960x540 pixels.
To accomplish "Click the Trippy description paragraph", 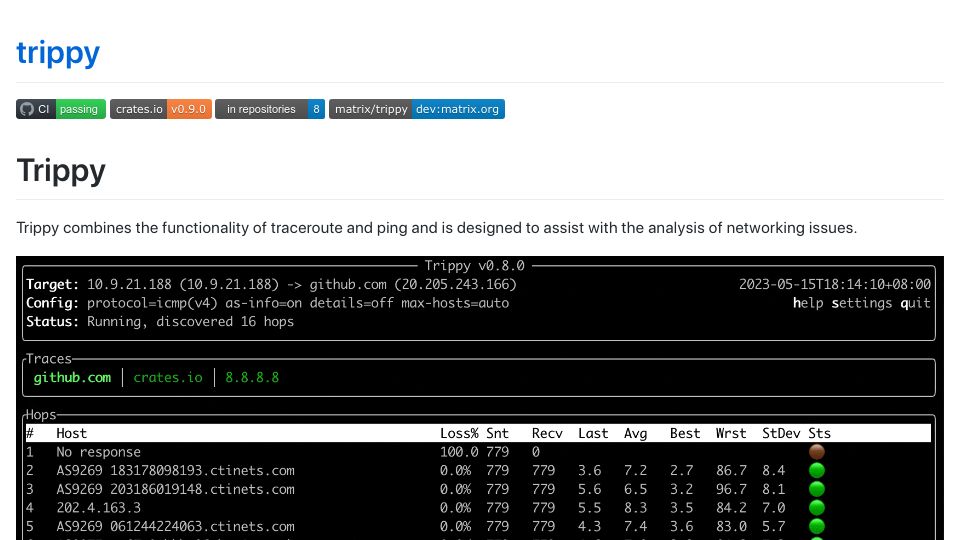I will (437, 228).
